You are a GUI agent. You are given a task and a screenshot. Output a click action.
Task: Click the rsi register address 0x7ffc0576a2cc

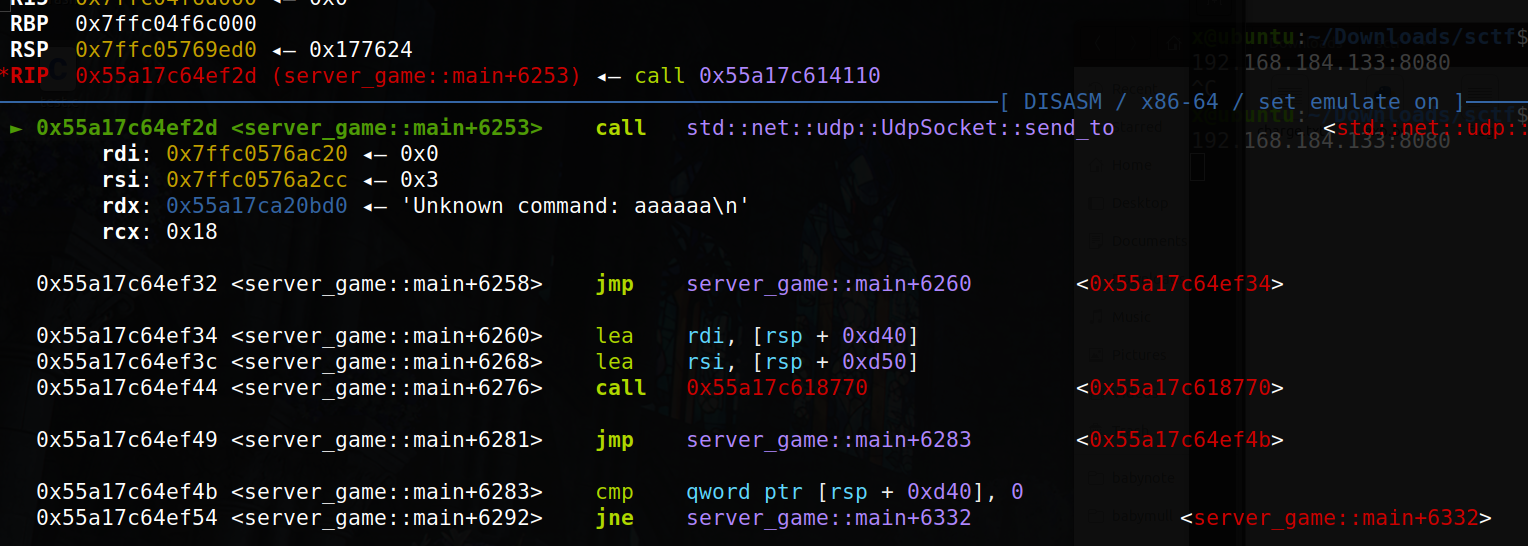click(x=270, y=180)
